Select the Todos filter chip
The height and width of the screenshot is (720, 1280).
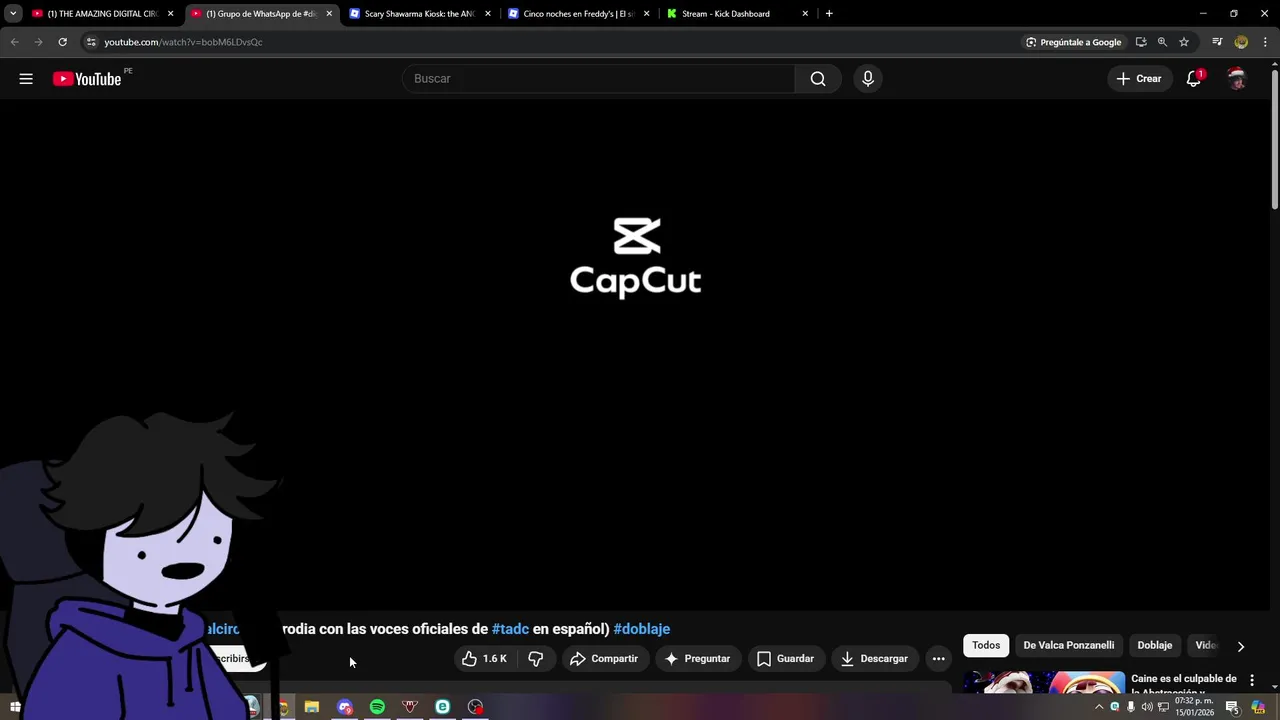pos(986,645)
